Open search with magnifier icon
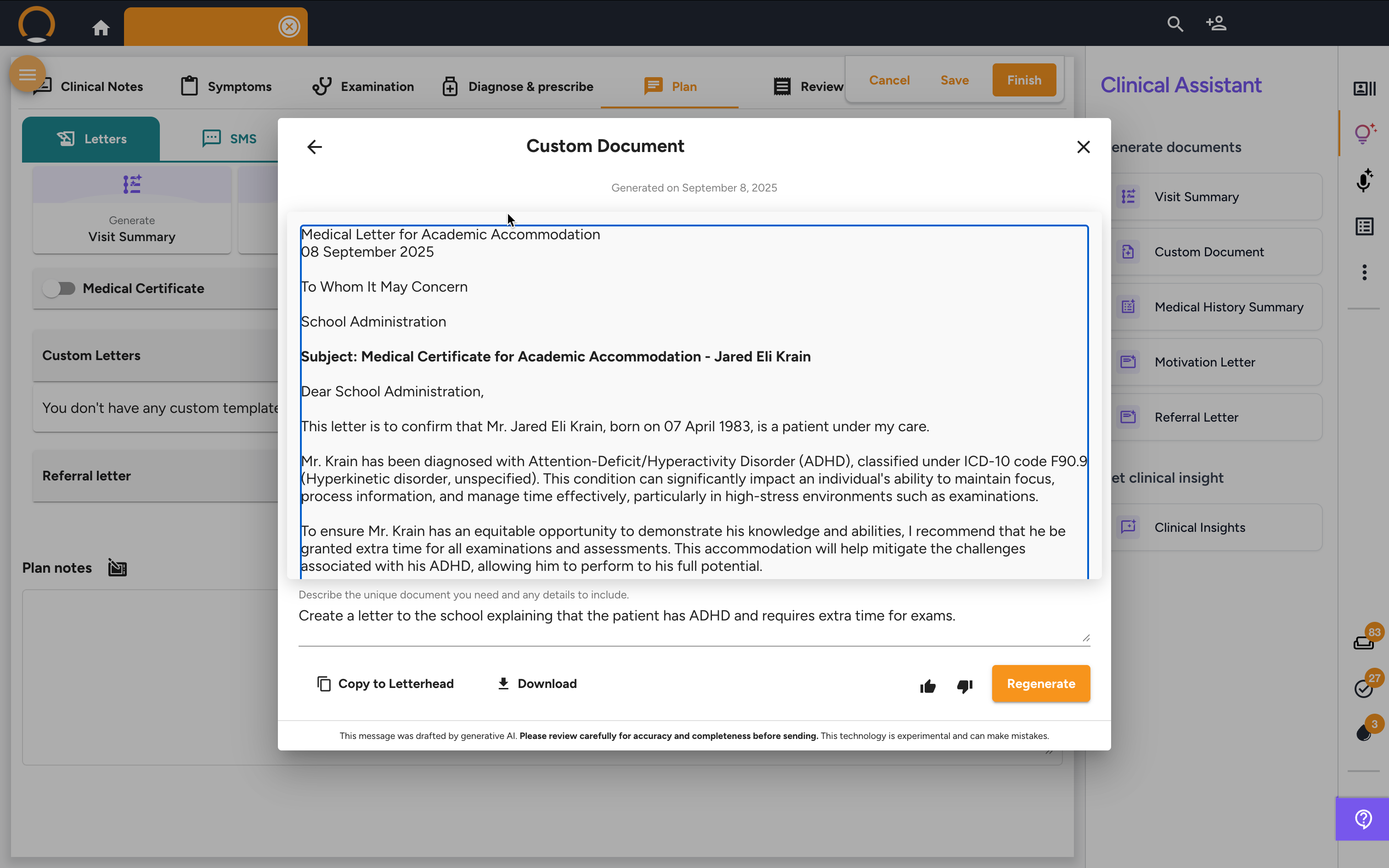The image size is (1389, 868). (x=1175, y=24)
